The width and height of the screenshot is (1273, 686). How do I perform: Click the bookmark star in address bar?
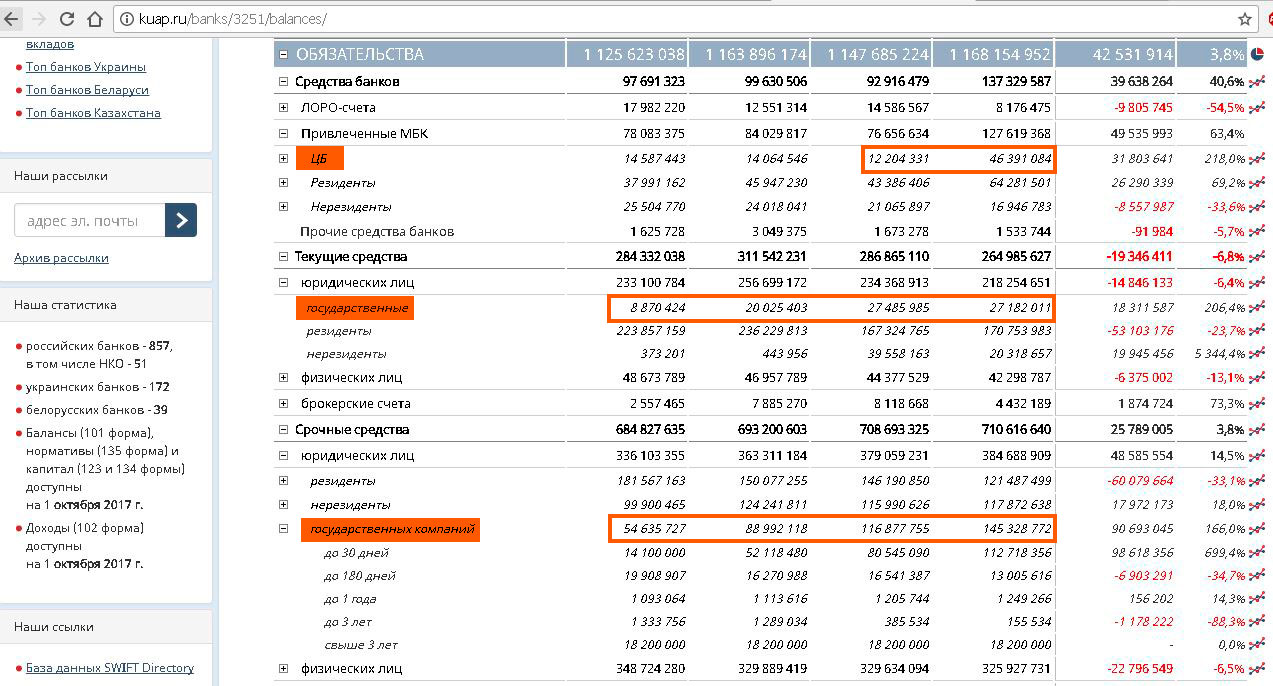tap(1245, 19)
